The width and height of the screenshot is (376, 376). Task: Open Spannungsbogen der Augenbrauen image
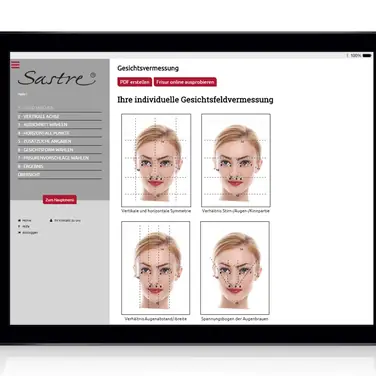click(235, 268)
